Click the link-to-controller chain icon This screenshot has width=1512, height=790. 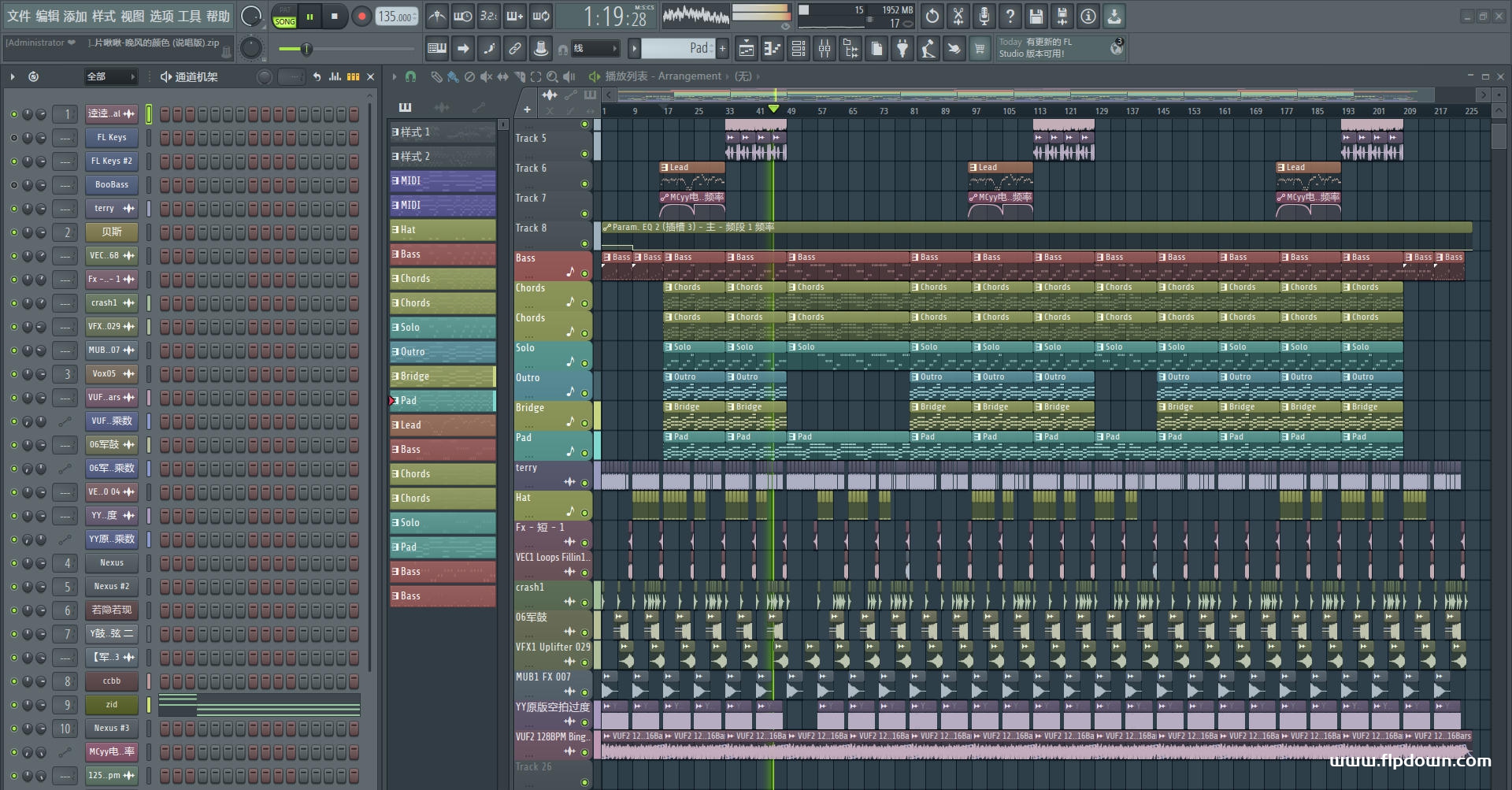click(x=515, y=49)
